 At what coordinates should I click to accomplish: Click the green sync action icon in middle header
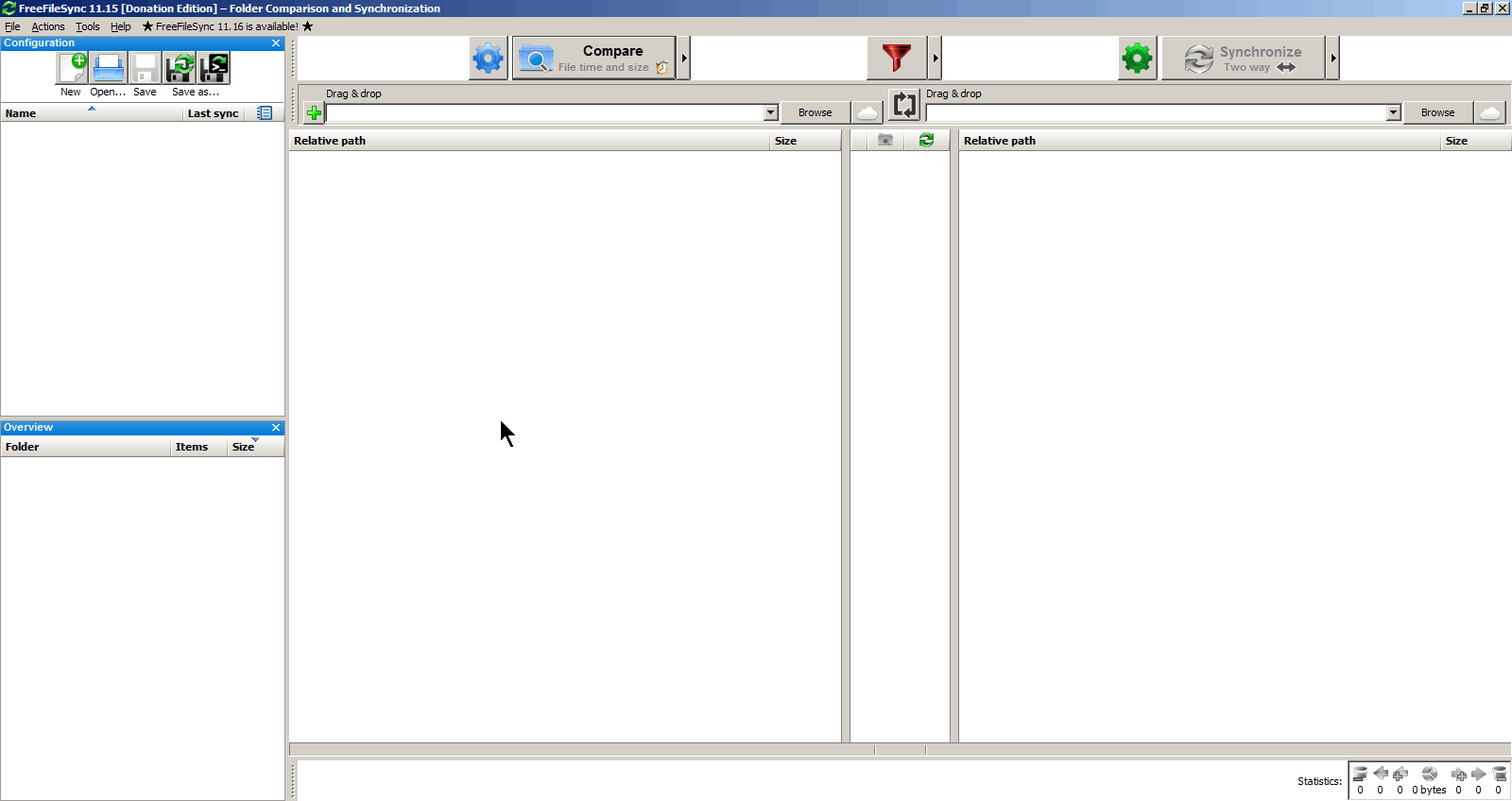927,140
